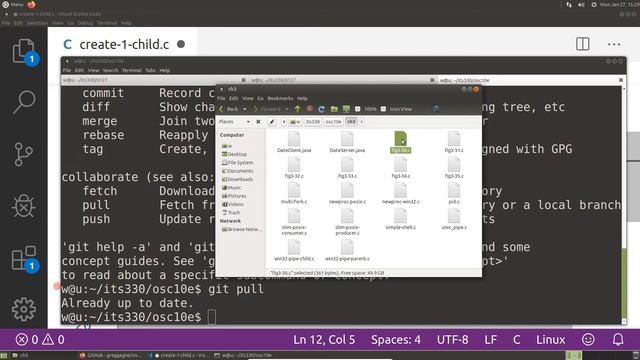Image resolution: width=640 pixels, height=360 pixels.
Task: Open the VS Code Manage gear icon
Action: 24,309
